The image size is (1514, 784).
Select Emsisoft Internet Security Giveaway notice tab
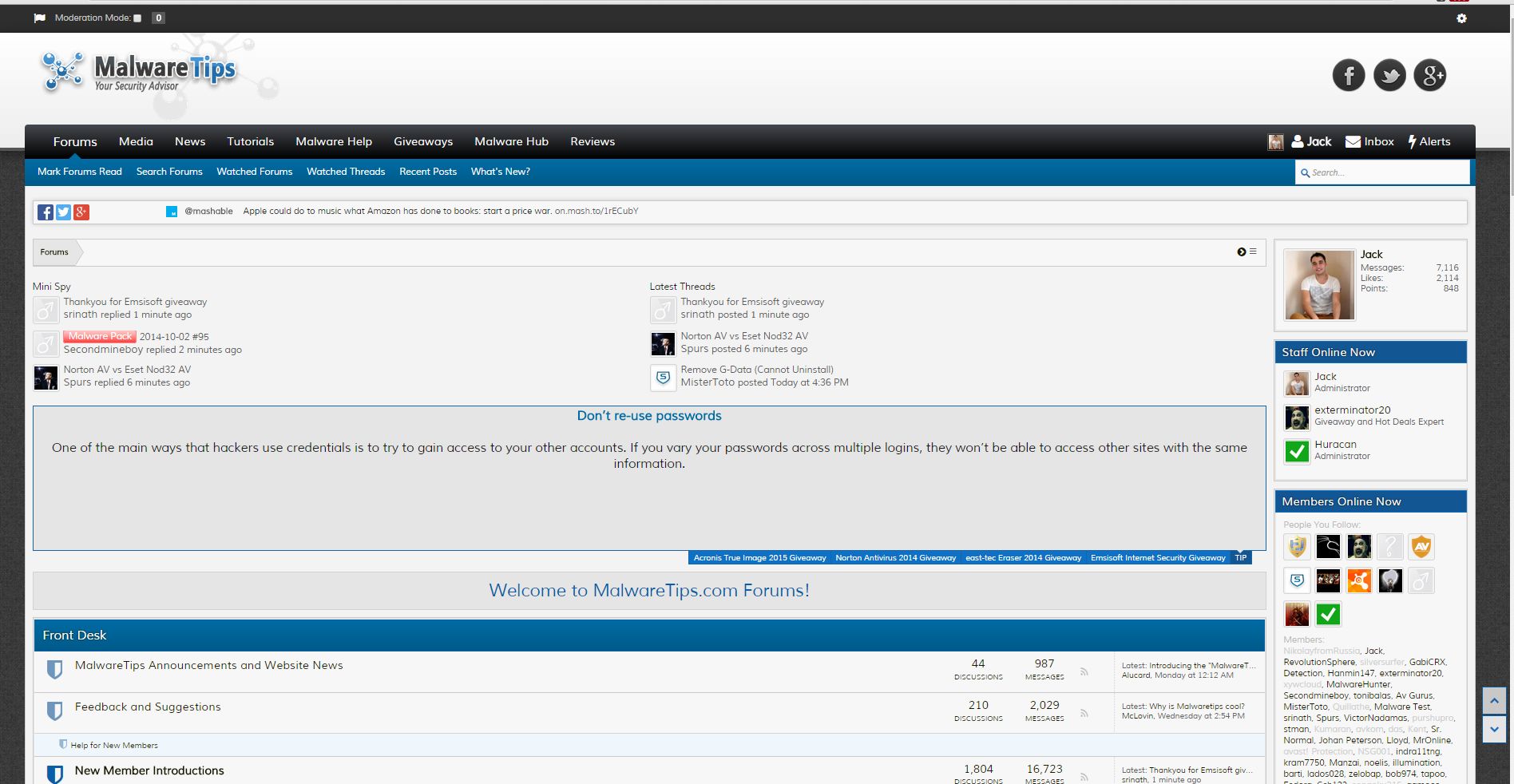1158,558
